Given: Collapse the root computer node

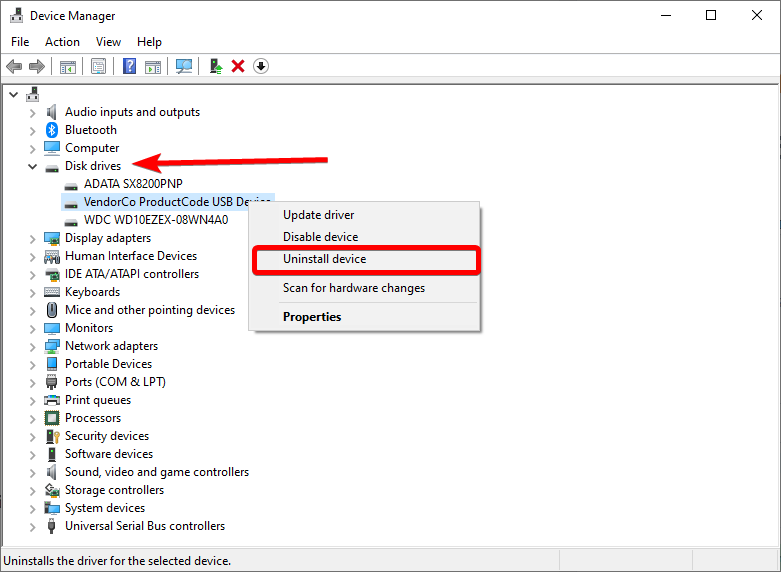Looking at the screenshot, I should coord(13,94).
